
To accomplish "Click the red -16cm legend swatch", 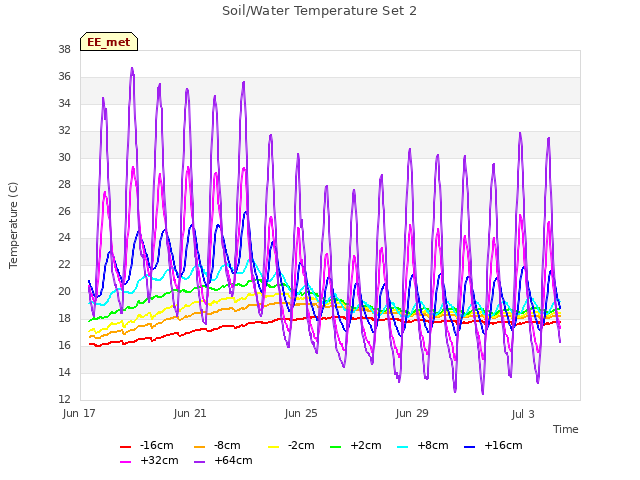I will pyautogui.click(x=125, y=447).
